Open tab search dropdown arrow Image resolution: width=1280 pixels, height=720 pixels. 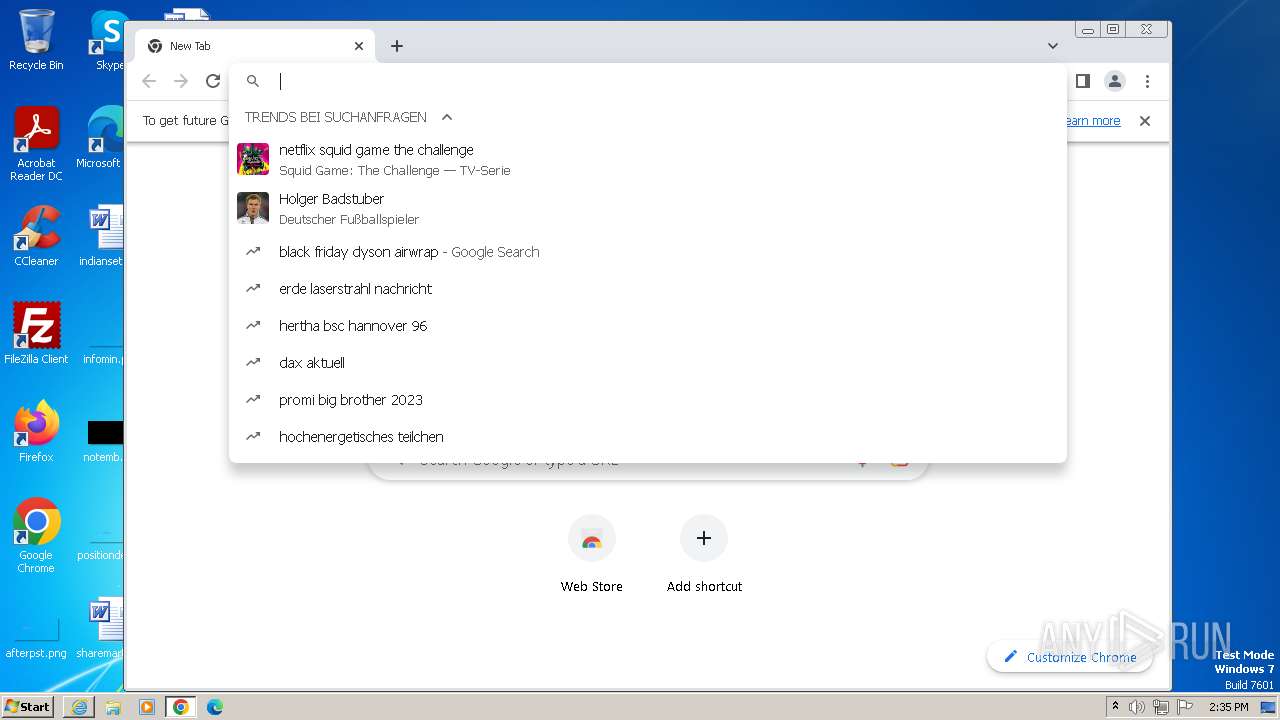click(x=1052, y=46)
